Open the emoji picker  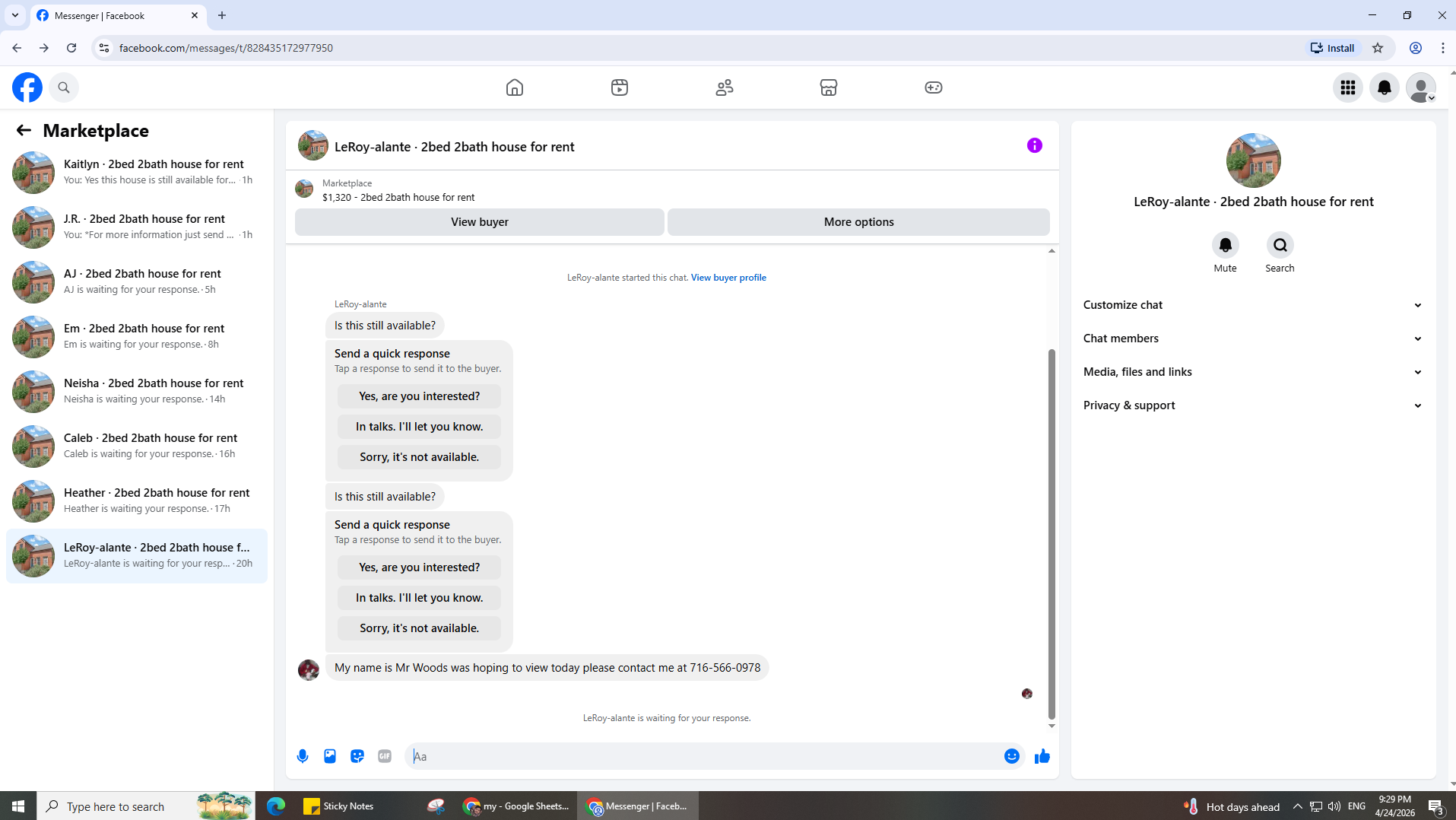[1012, 756]
